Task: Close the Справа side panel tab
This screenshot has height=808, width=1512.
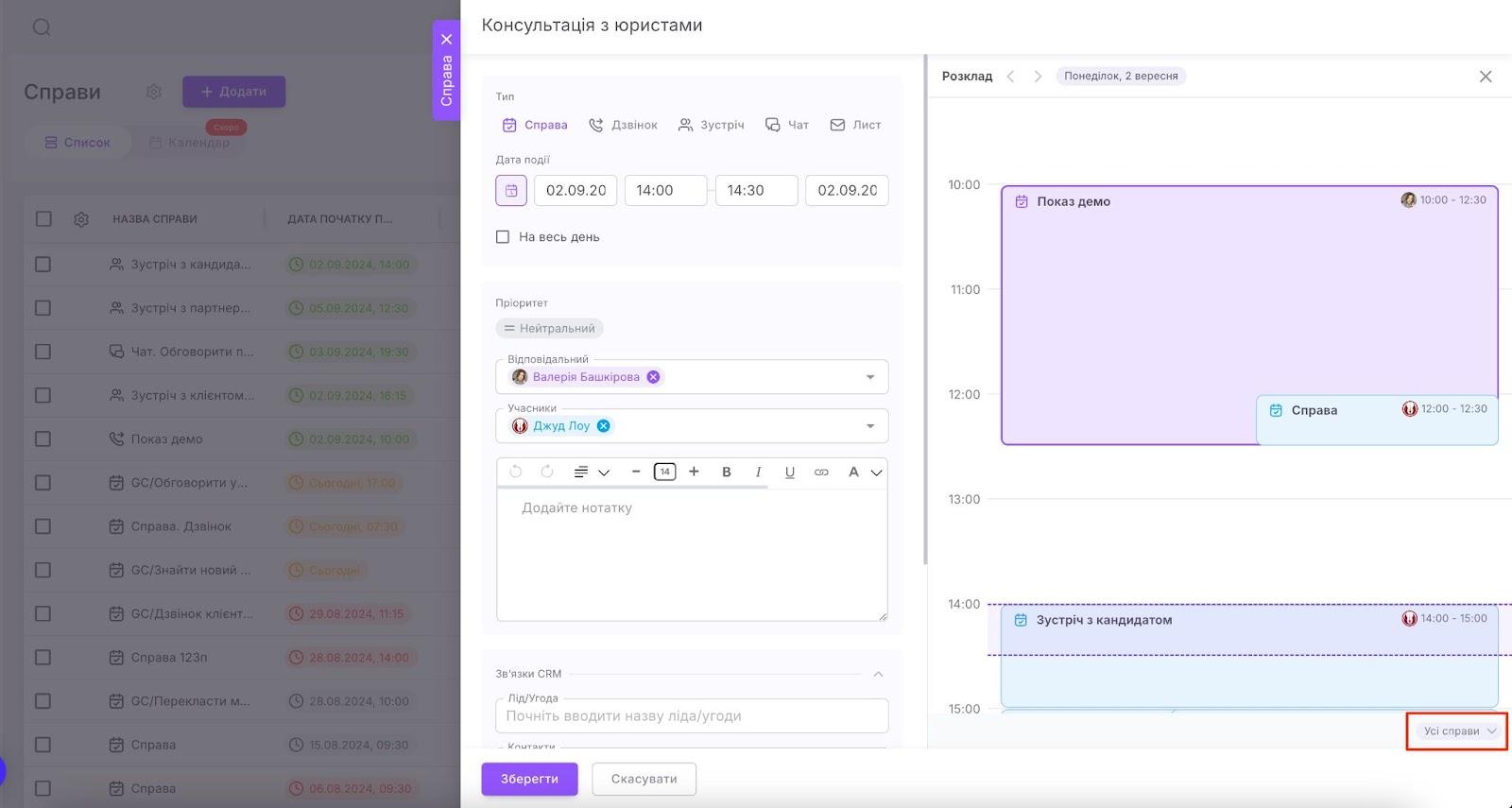Action: 447,40
